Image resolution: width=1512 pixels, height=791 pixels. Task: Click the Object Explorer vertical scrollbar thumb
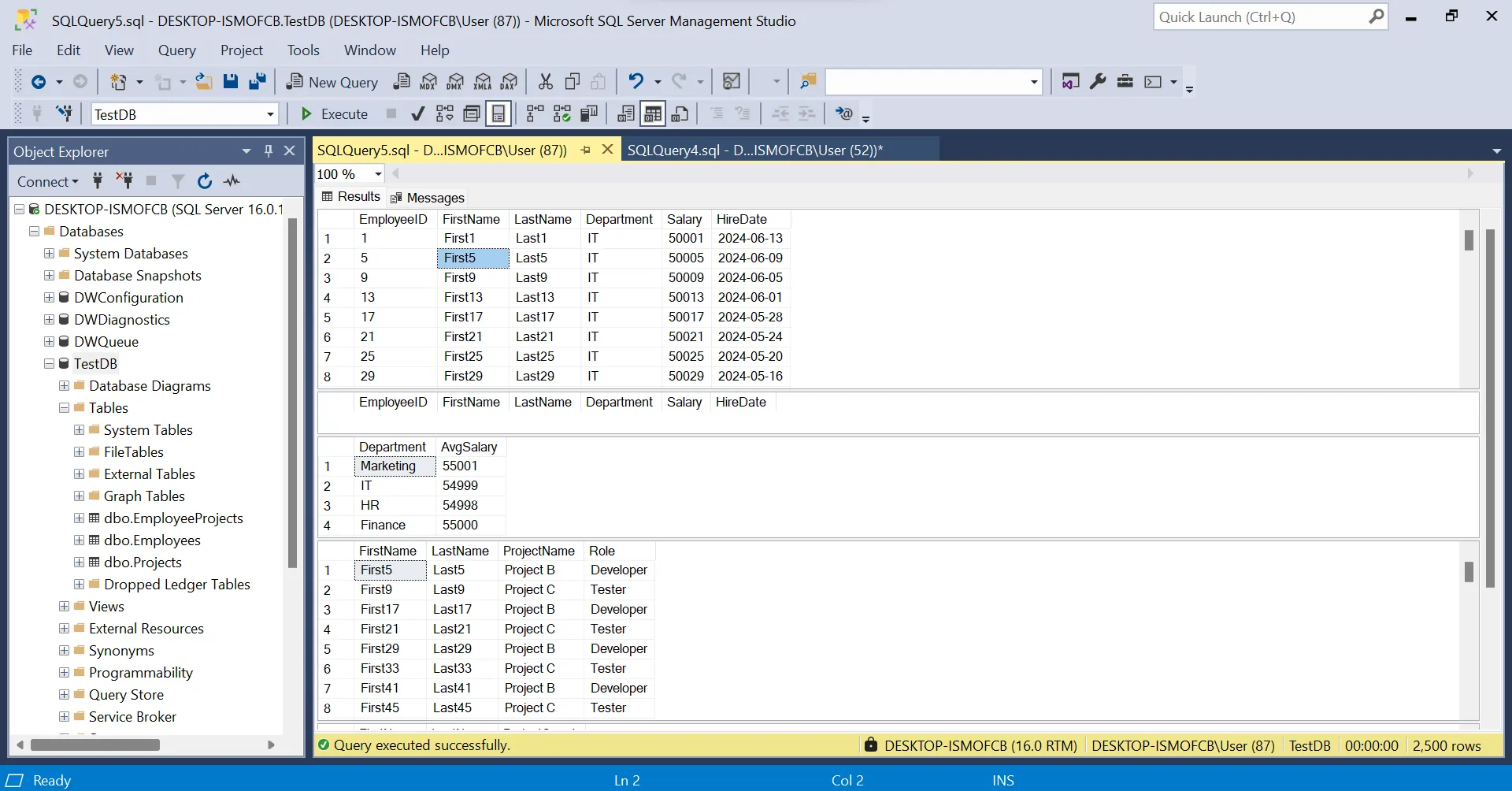[292, 394]
